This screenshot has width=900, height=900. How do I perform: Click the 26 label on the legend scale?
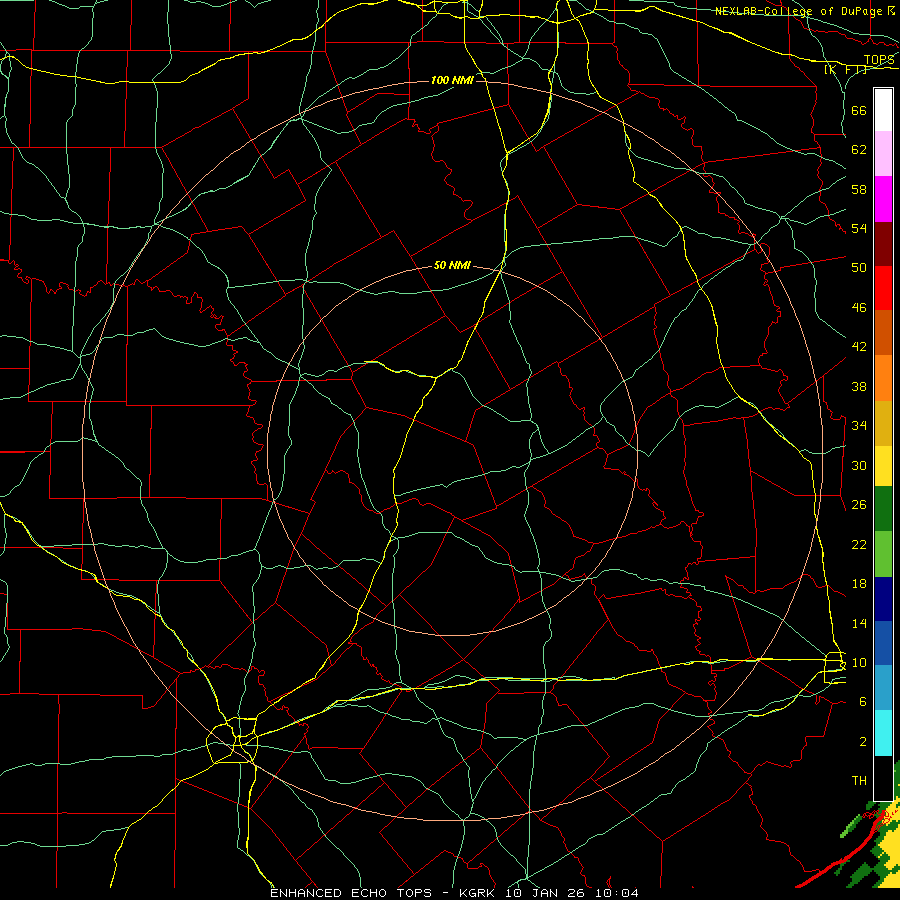click(859, 505)
